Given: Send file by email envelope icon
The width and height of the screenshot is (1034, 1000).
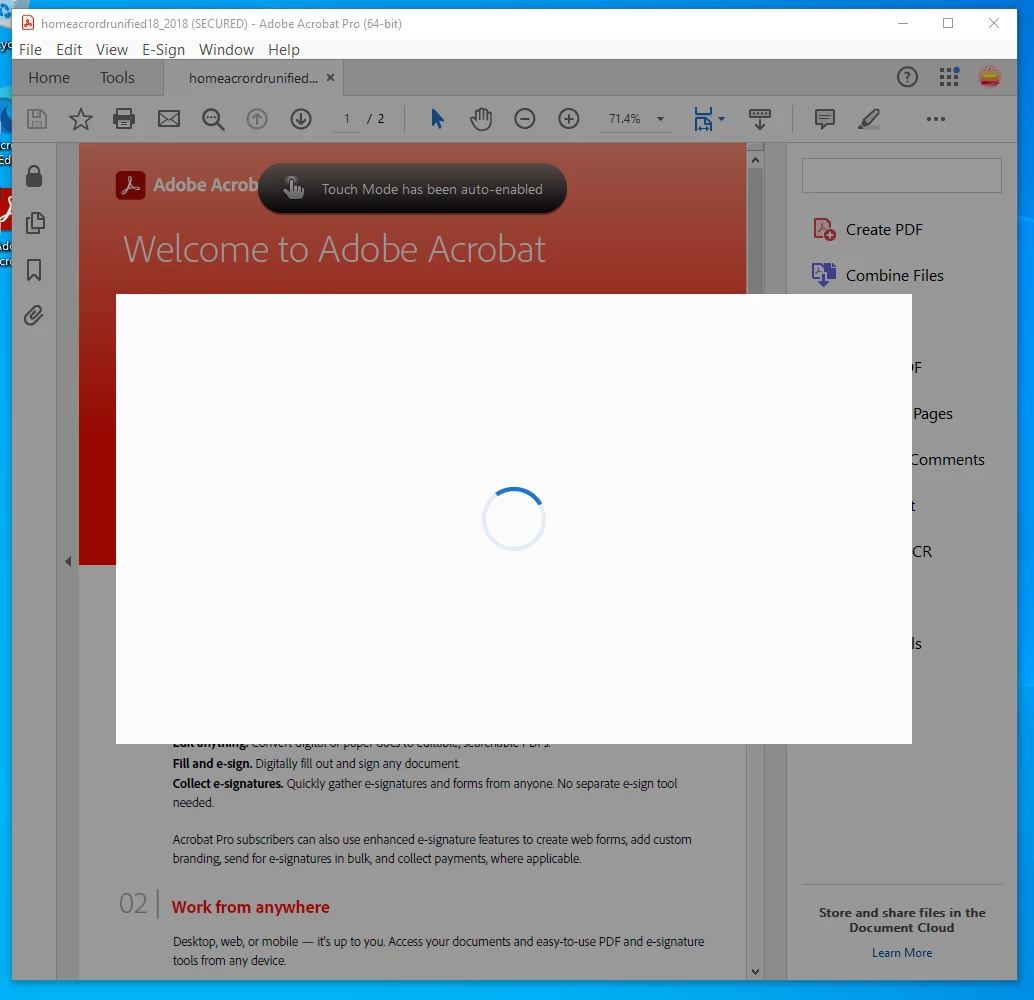Looking at the screenshot, I should tap(169, 119).
